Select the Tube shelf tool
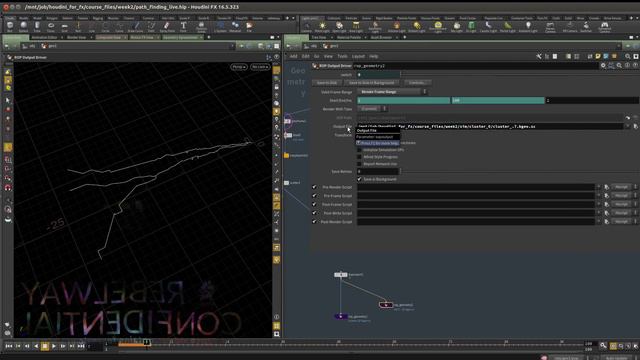Screen dimensions: 640x360 [37, 27]
